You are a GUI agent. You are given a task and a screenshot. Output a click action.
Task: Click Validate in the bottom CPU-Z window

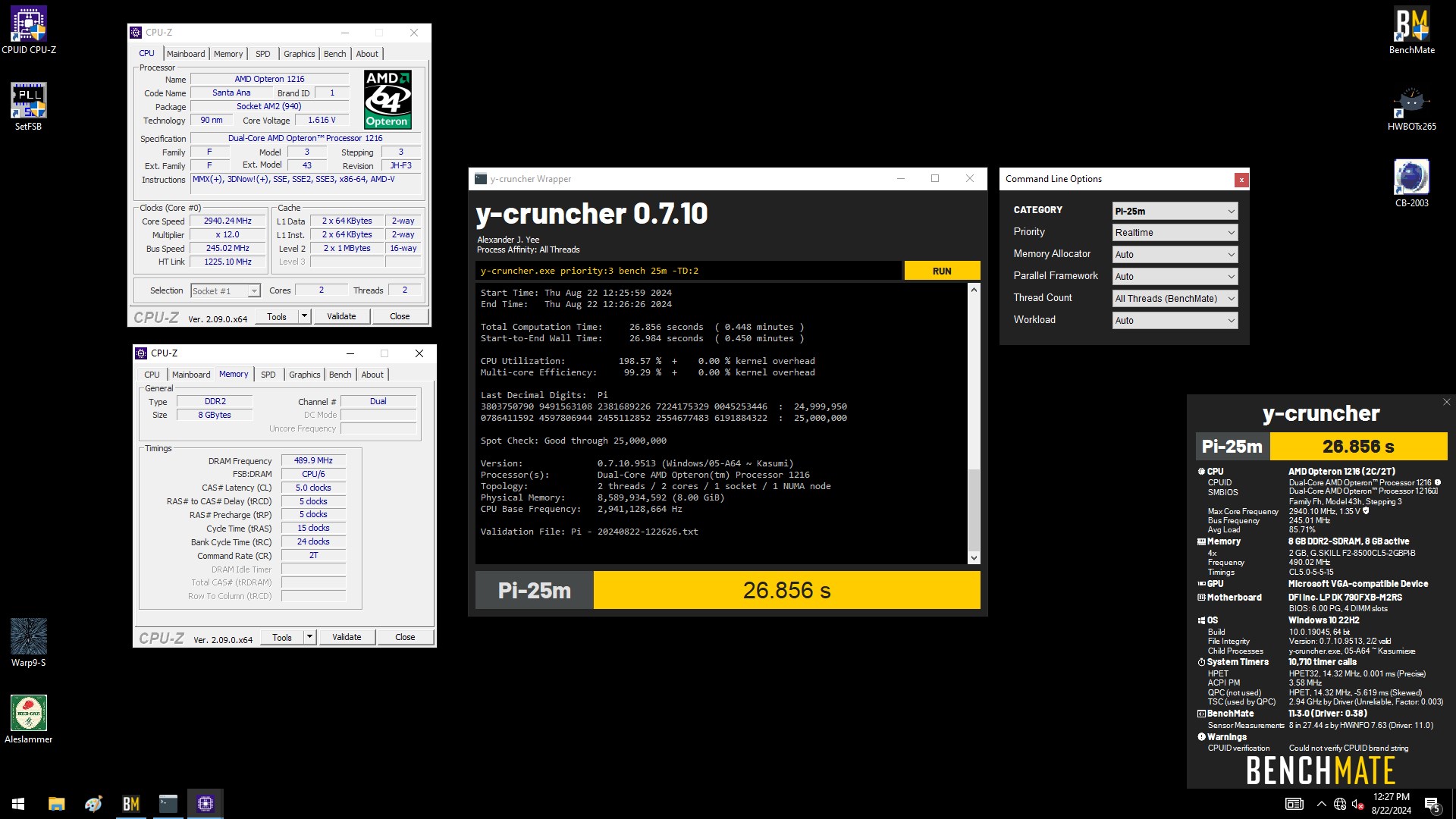click(347, 637)
